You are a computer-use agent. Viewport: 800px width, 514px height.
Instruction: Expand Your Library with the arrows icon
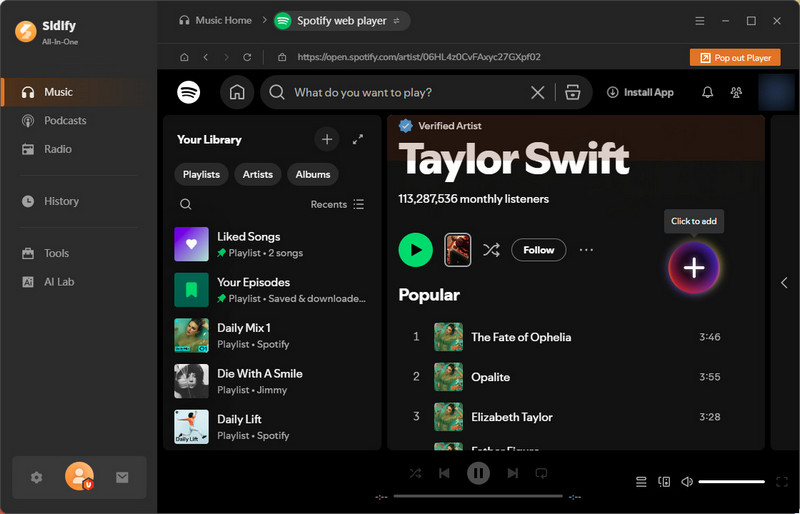(358, 139)
